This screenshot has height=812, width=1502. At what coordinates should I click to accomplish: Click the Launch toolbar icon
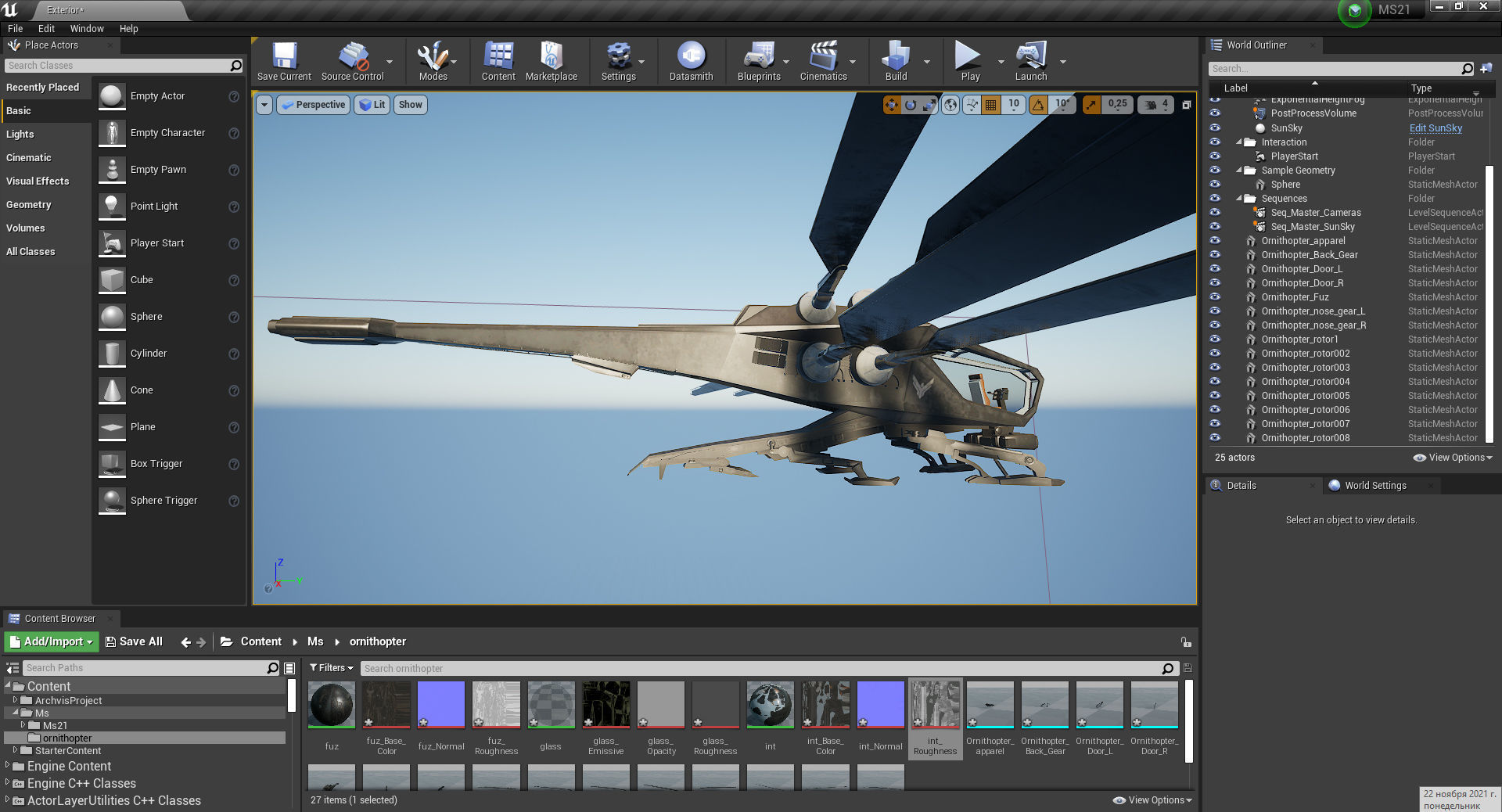pos(1031,61)
